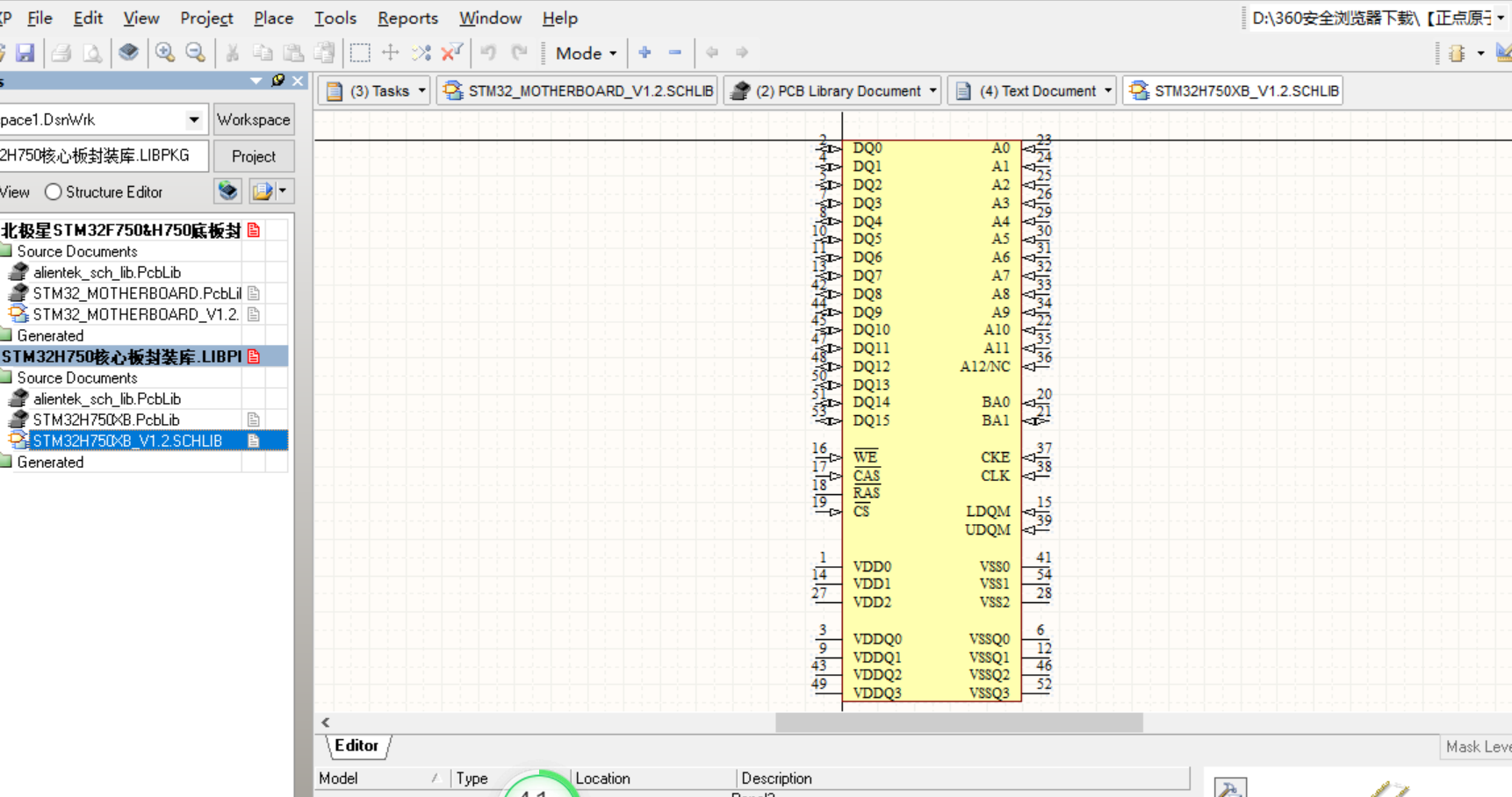The width and height of the screenshot is (1512, 797).
Task: Select the Editor tab at bottom
Action: point(356,746)
